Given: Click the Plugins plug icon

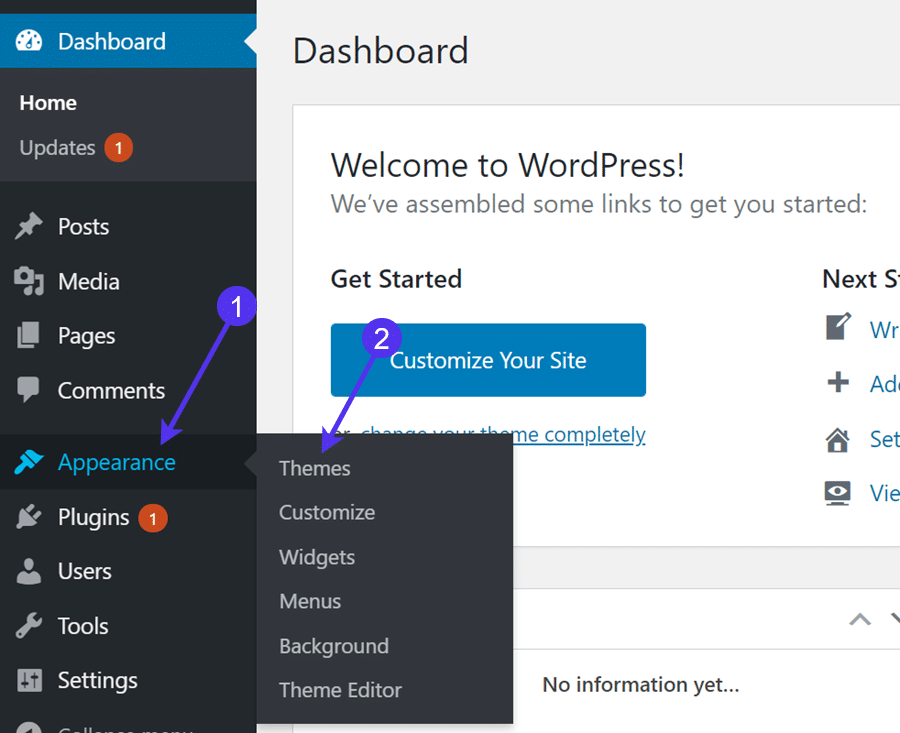Looking at the screenshot, I should coord(28,517).
